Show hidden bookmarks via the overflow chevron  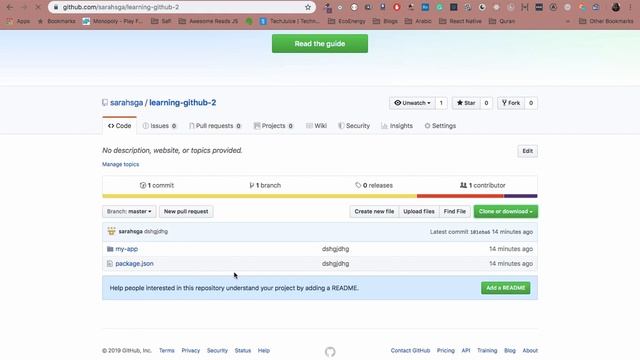click(x=568, y=21)
